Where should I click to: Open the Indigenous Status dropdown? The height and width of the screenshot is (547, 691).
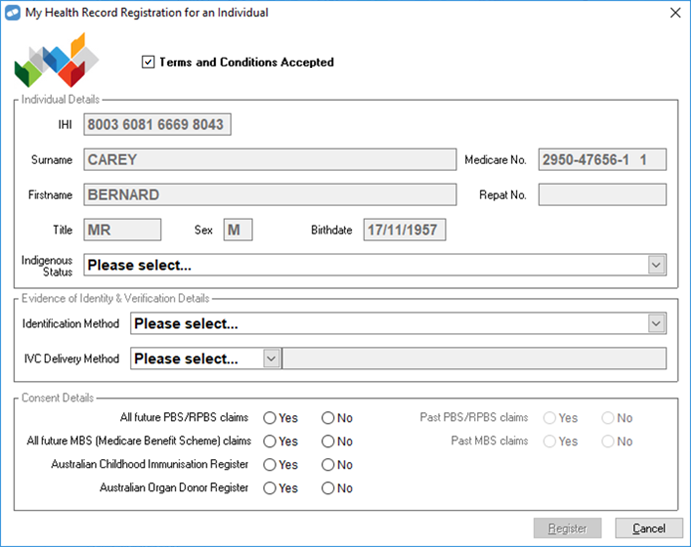click(x=656, y=265)
